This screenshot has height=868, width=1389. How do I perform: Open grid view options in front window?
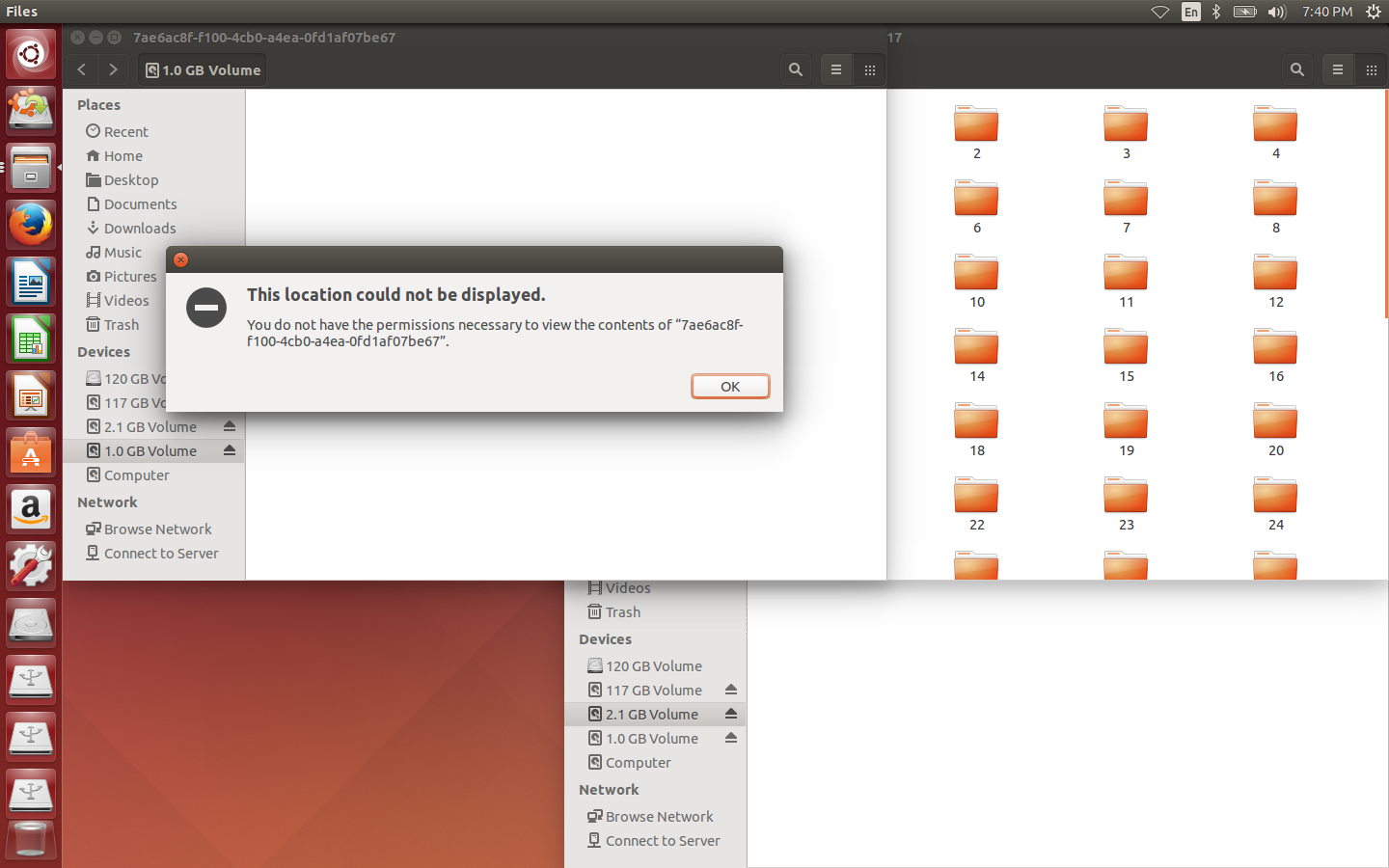[x=870, y=69]
